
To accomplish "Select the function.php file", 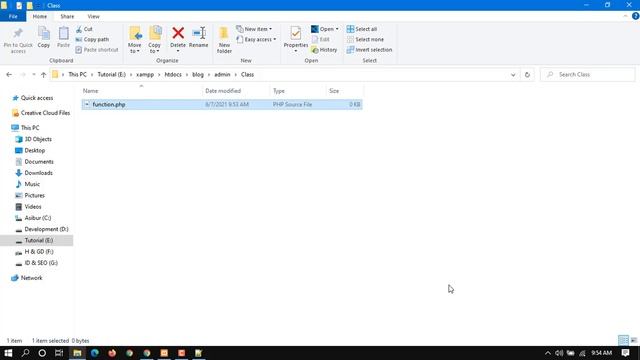I will click(222, 104).
